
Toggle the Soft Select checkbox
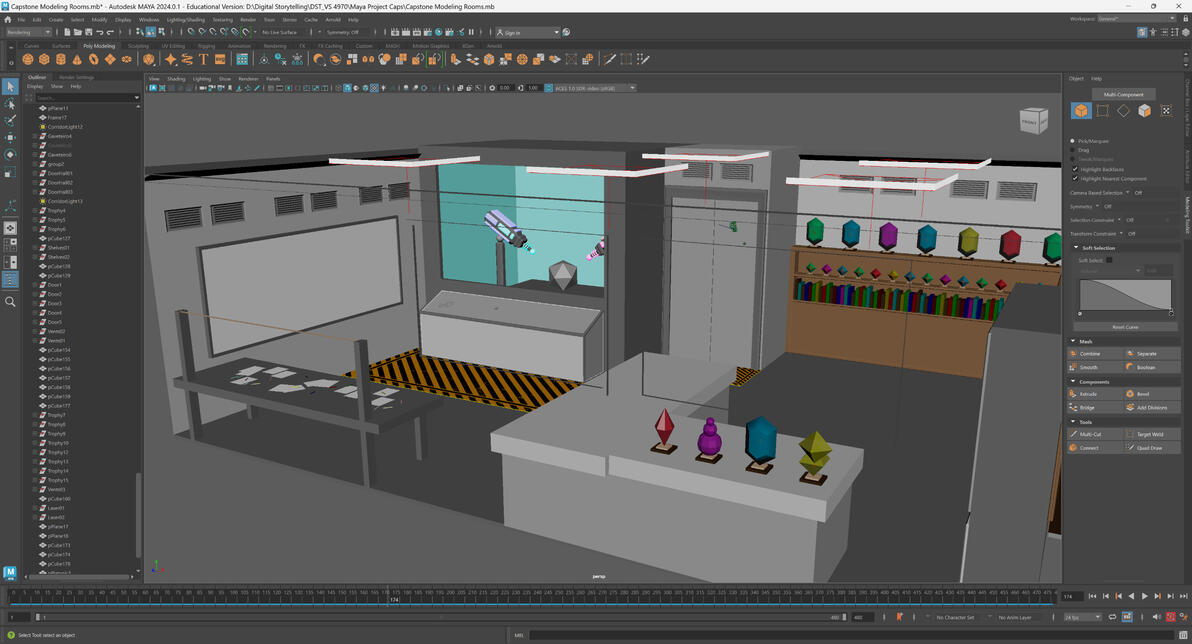(1110, 259)
